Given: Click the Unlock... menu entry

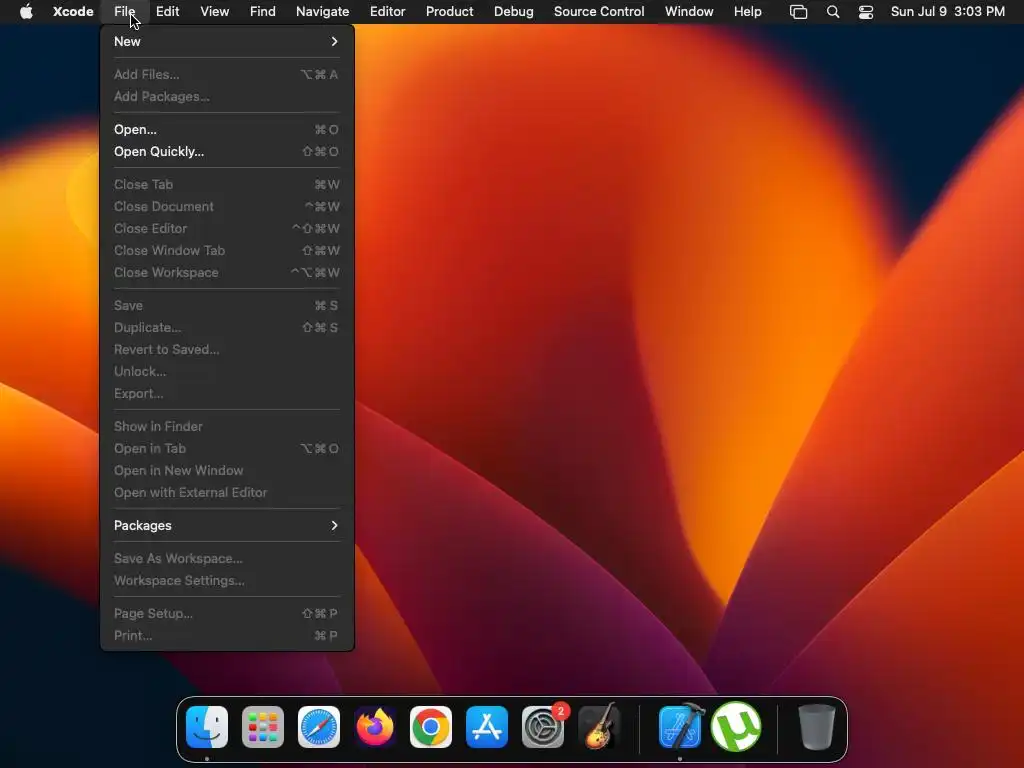Looking at the screenshot, I should tap(227, 372).
